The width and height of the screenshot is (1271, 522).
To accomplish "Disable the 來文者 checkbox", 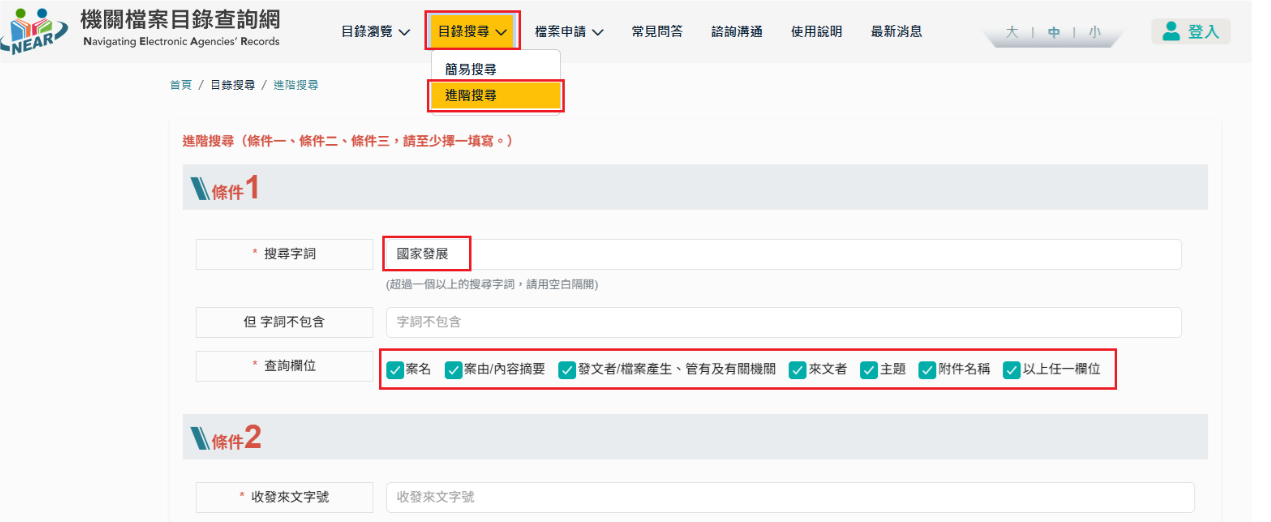I will coord(797,370).
